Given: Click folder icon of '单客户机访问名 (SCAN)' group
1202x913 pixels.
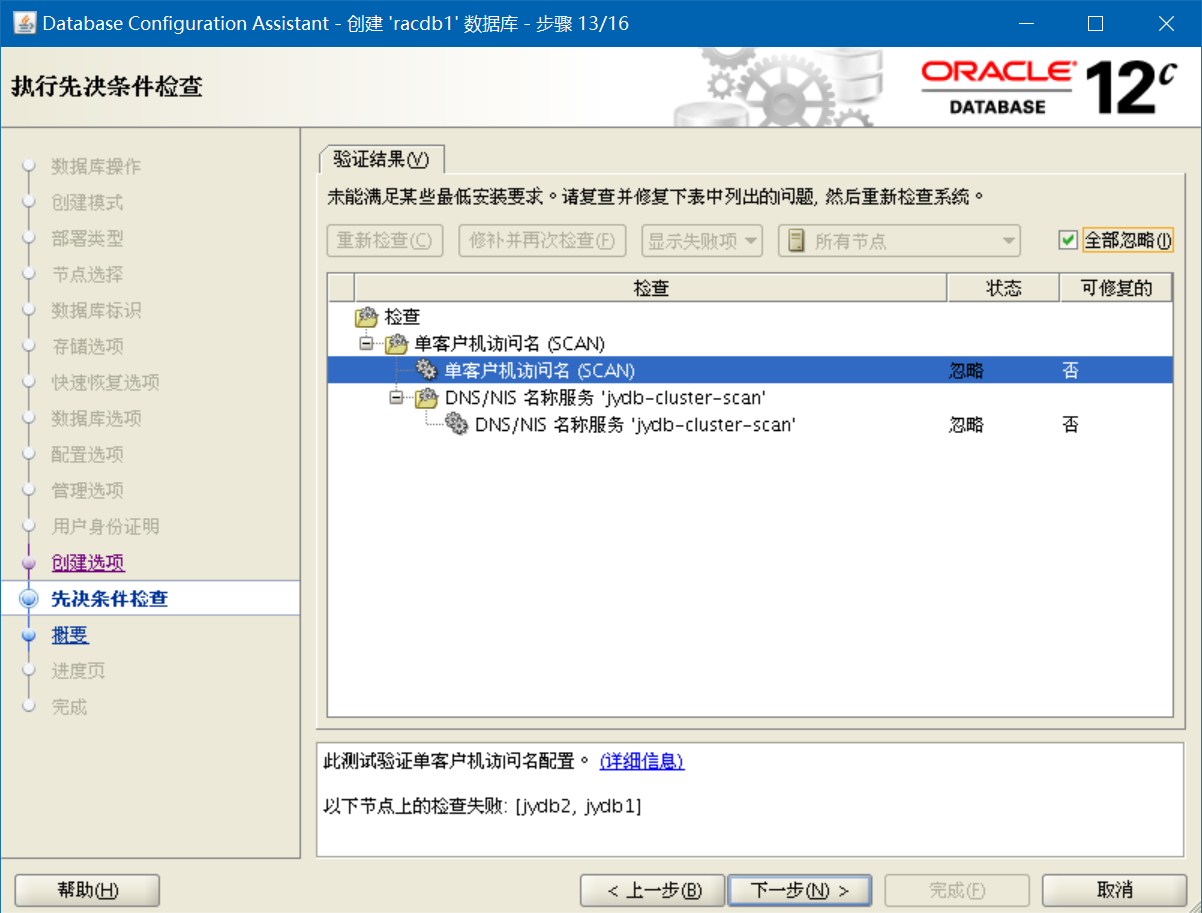Looking at the screenshot, I should tap(397, 344).
